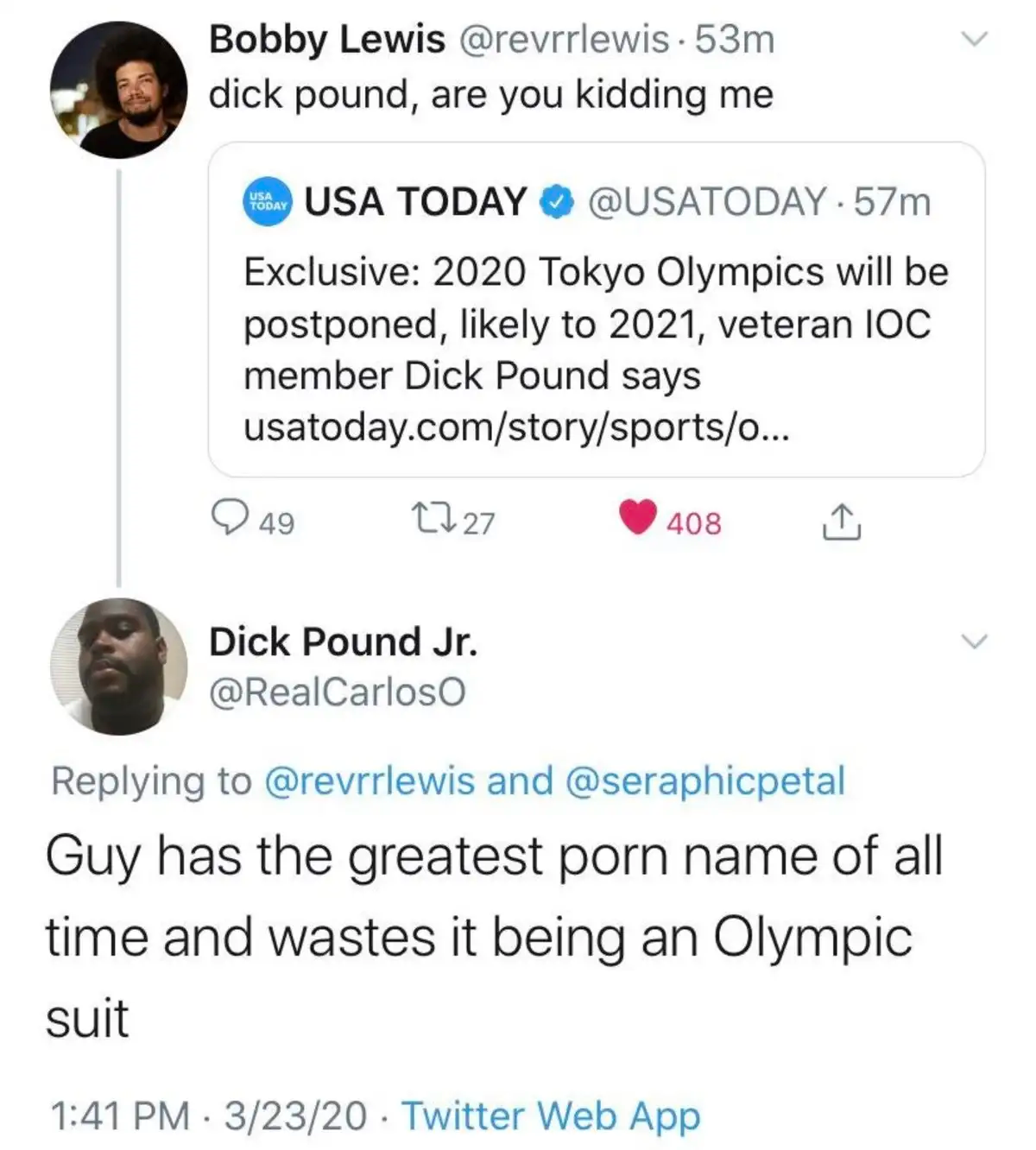Open the quoted tweet text about Tokyo Olympics

coord(596,324)
